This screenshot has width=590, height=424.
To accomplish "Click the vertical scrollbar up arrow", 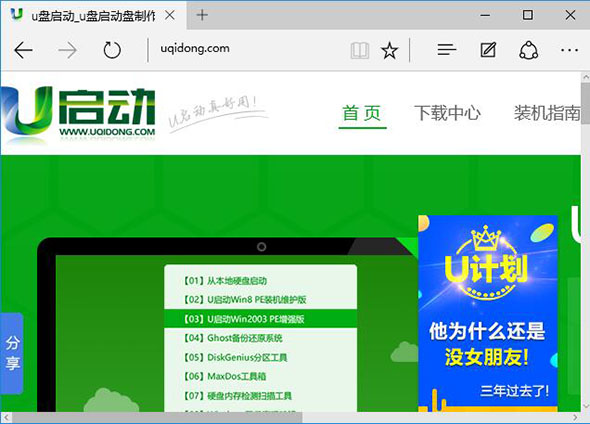I will [x=585, y=77].
